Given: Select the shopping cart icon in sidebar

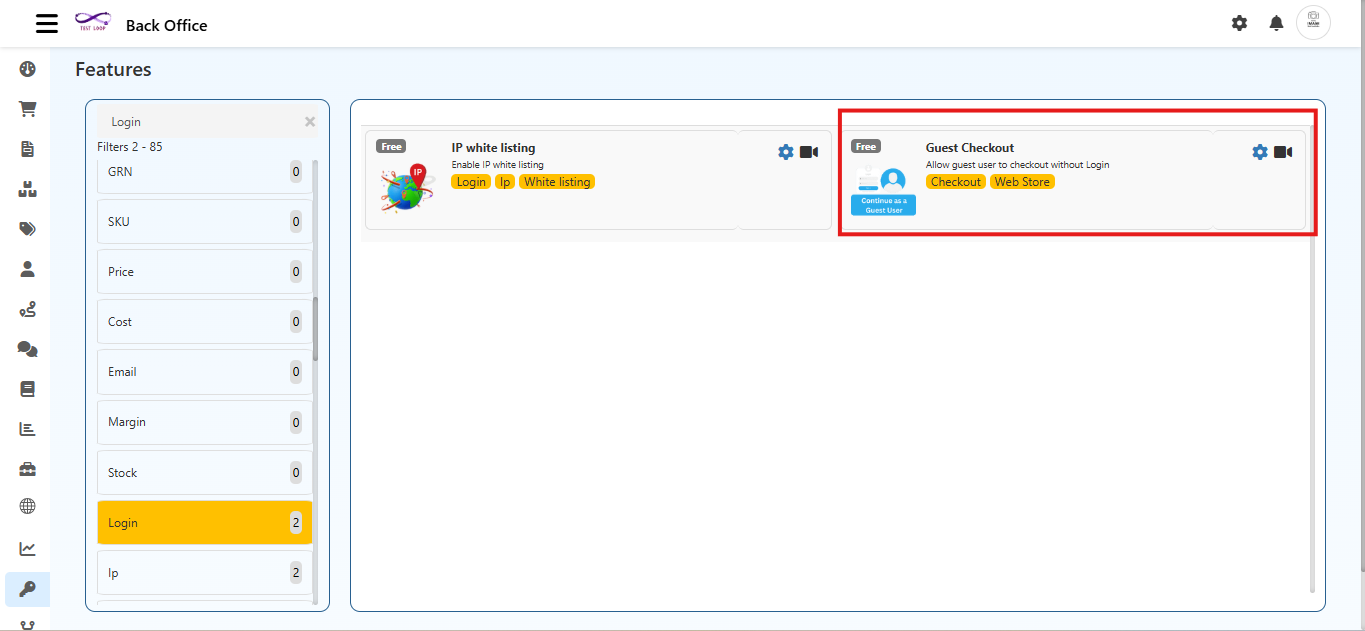Looking at the screenshot, I should [27, 108].
